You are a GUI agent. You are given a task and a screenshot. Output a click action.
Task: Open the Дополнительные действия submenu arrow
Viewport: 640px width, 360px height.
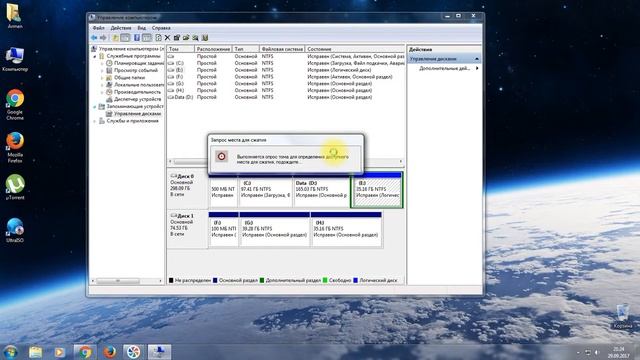click(477, 69)
